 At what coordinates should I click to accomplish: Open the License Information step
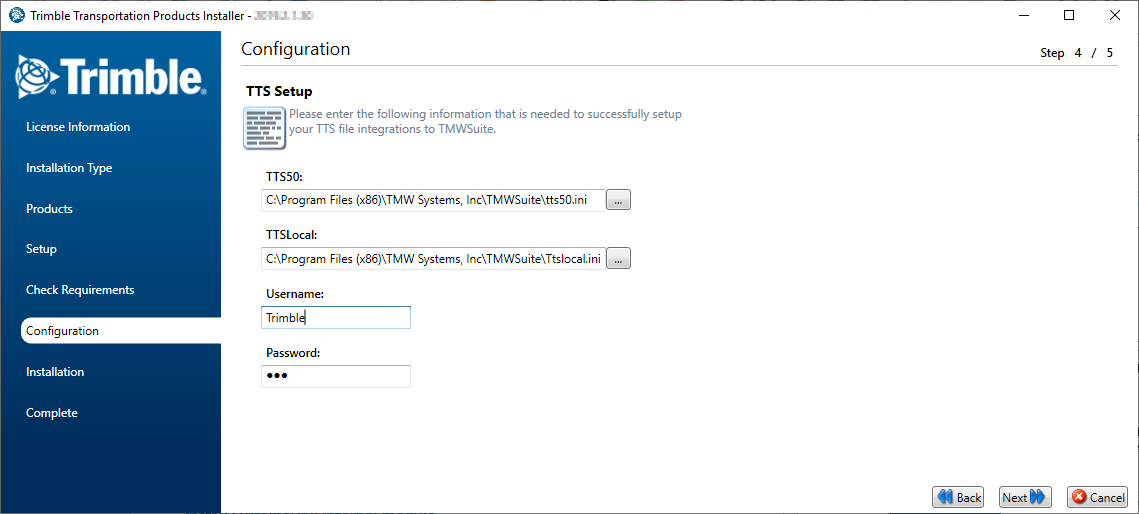[78, 127]
